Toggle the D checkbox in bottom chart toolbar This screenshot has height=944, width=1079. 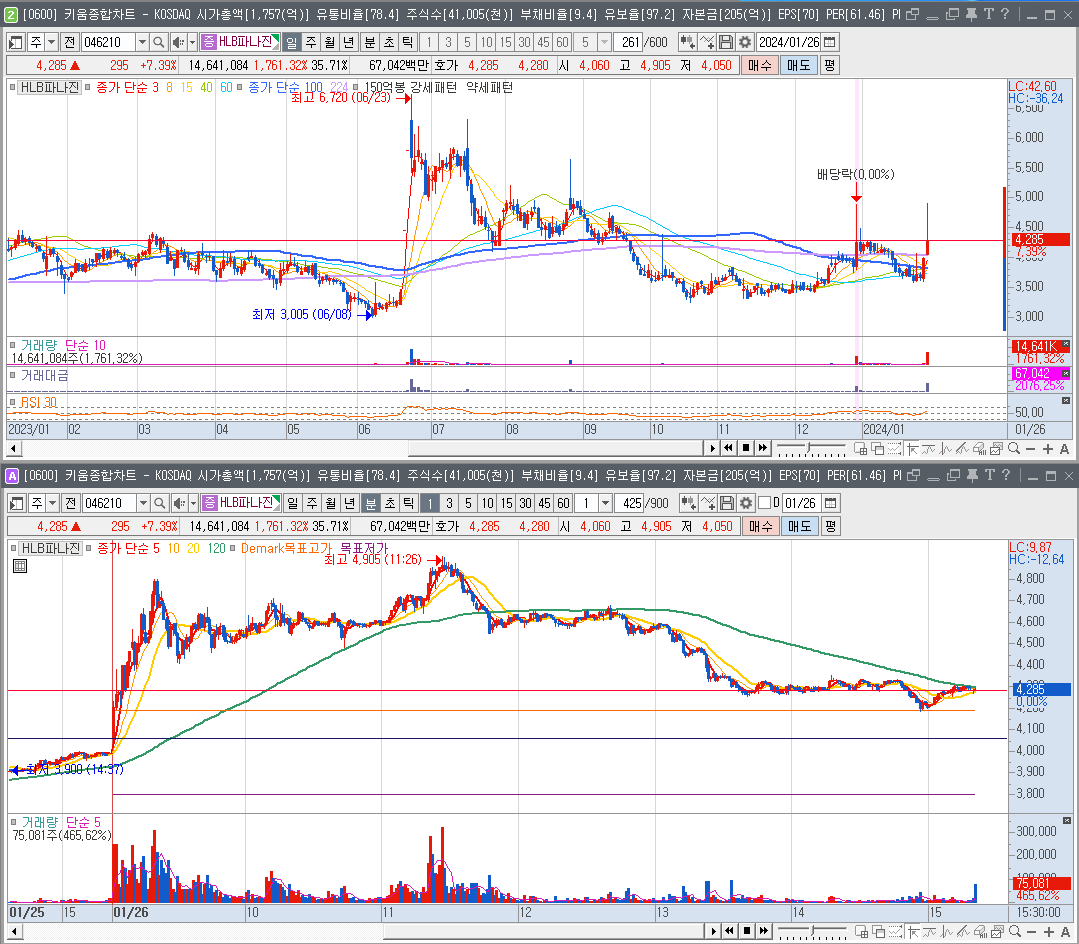pos(764,503)
